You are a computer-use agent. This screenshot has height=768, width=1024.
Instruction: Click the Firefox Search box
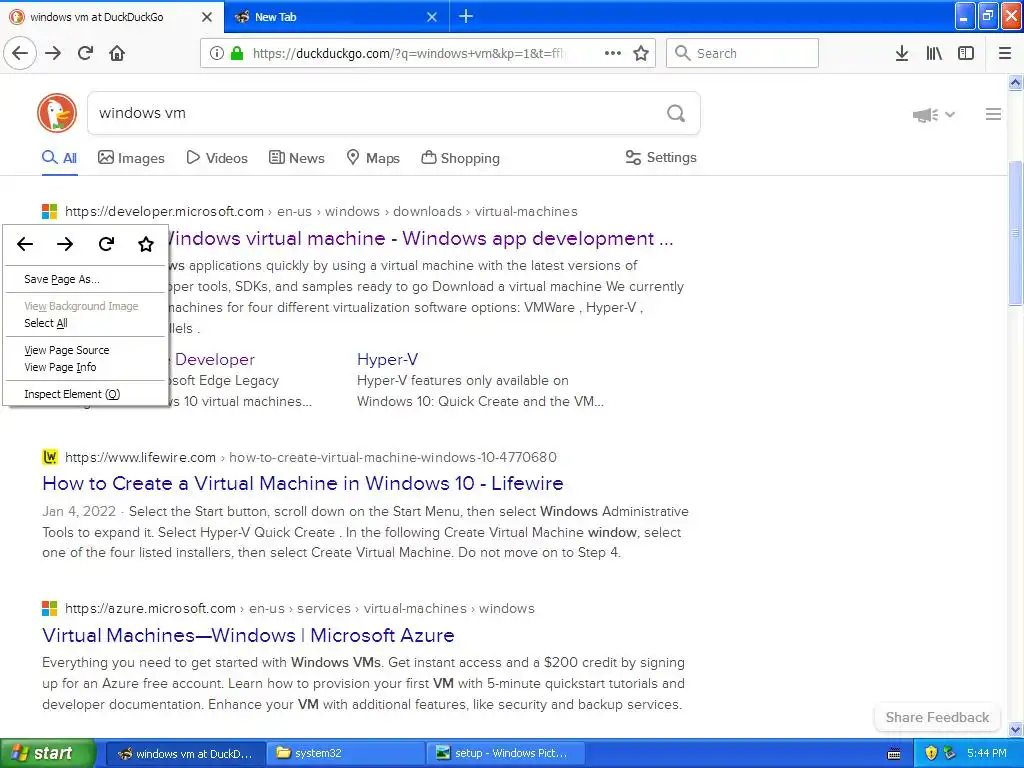tap(742, 53)
